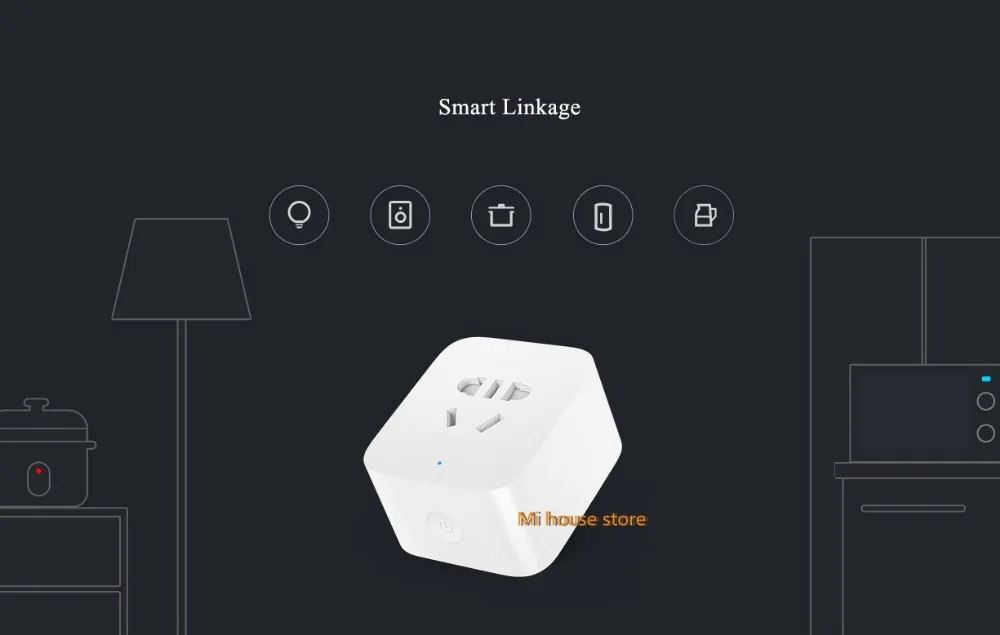Click the socket's top two-pin outlet

(x=494, y=389)
